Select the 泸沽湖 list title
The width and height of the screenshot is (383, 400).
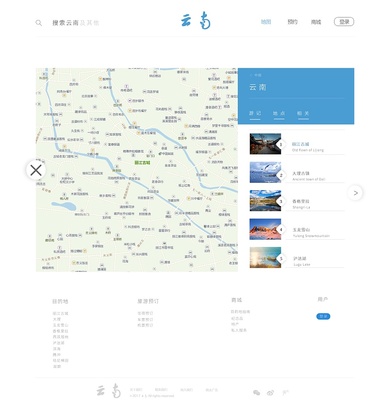pyautogui.click(x=300, y=258)
